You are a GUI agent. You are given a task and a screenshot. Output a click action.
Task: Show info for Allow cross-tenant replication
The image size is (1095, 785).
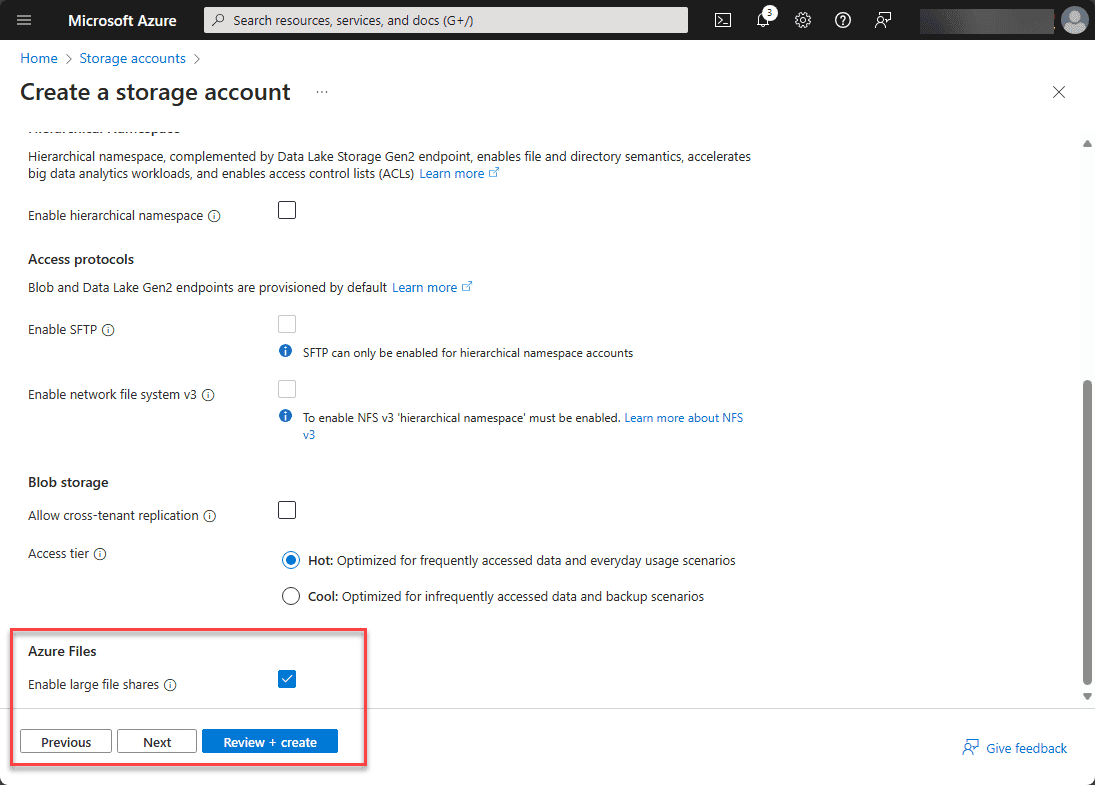pos(210,516)
